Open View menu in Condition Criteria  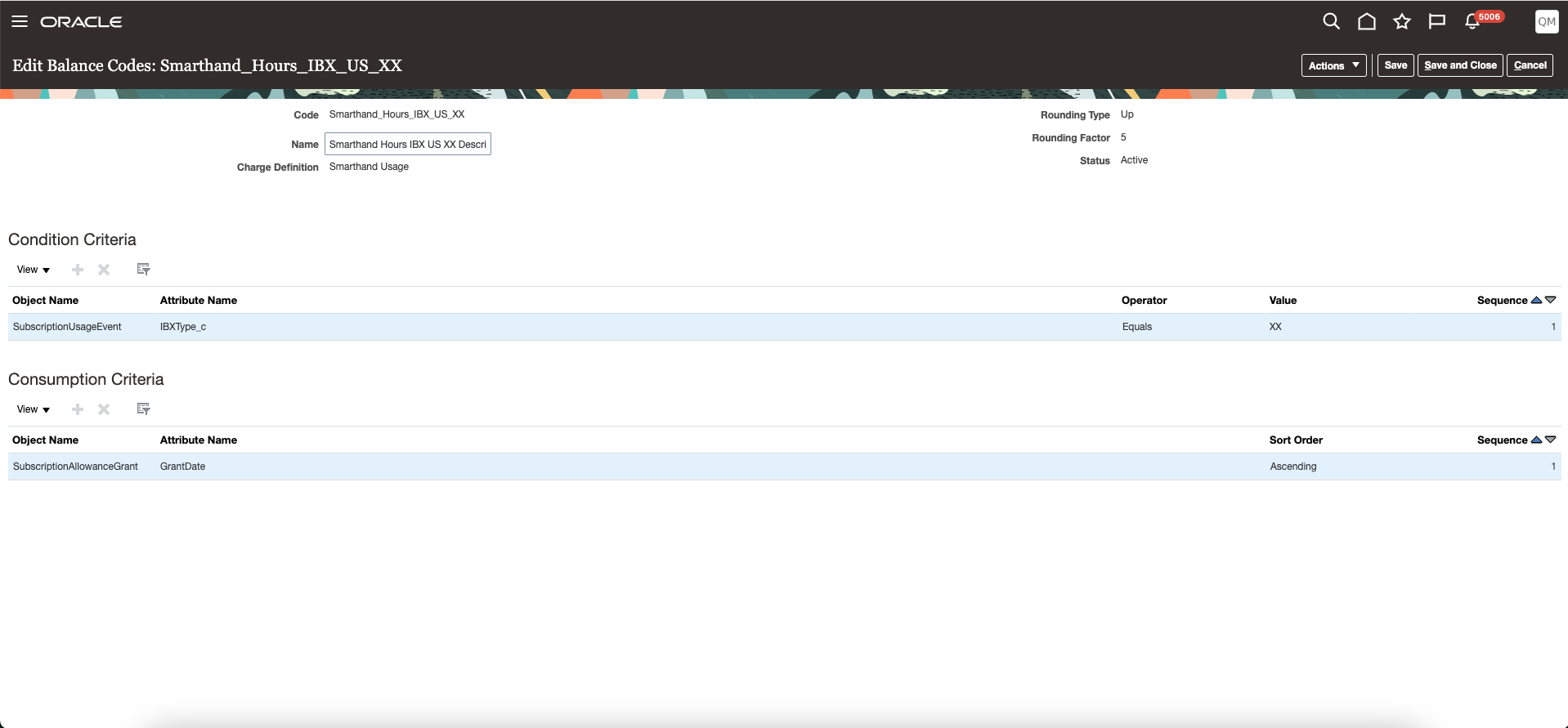(34, 270)
